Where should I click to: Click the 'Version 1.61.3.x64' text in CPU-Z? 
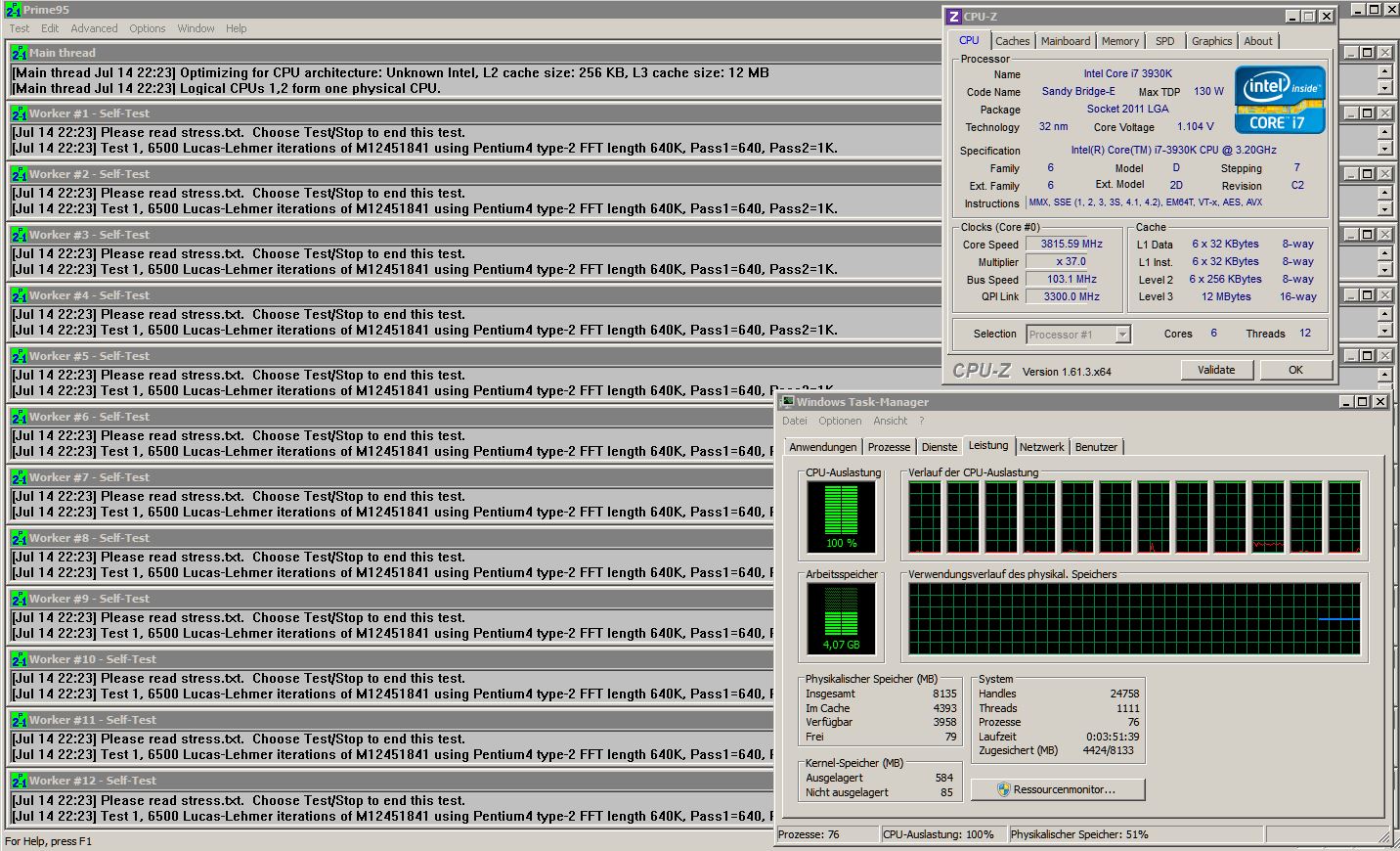(1067, 372)
